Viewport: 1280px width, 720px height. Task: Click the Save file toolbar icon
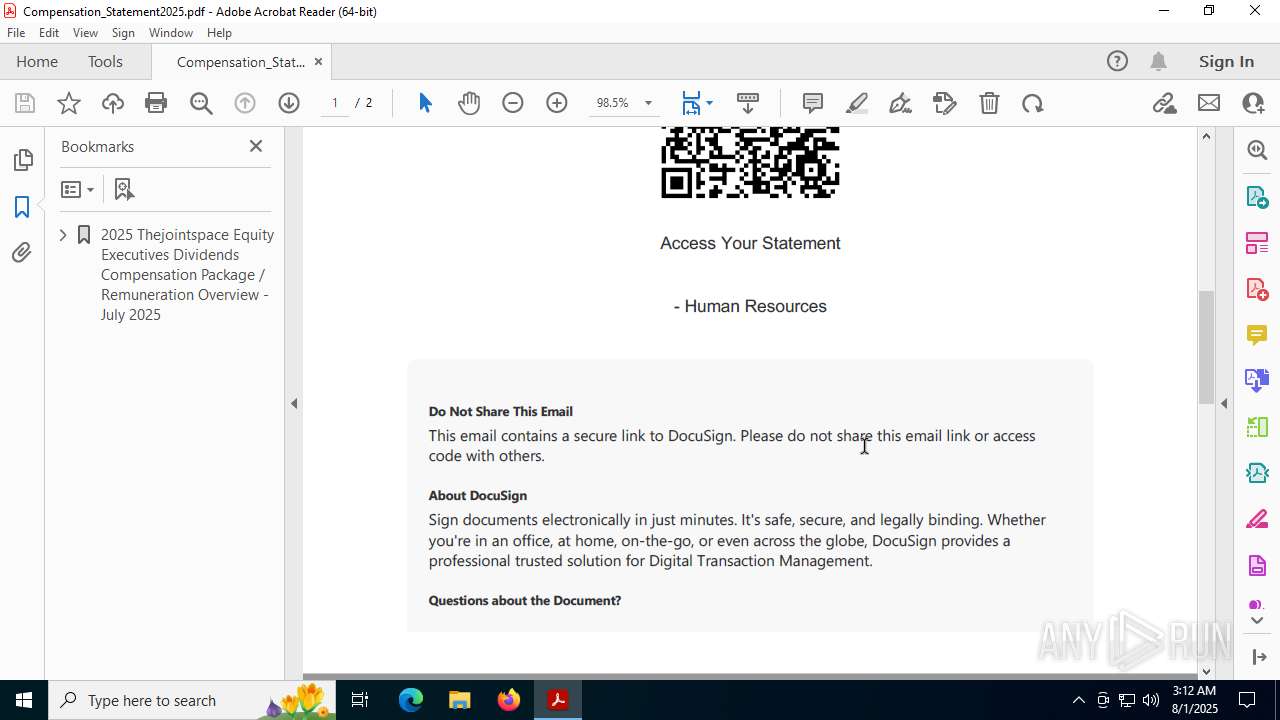[25, 103]
